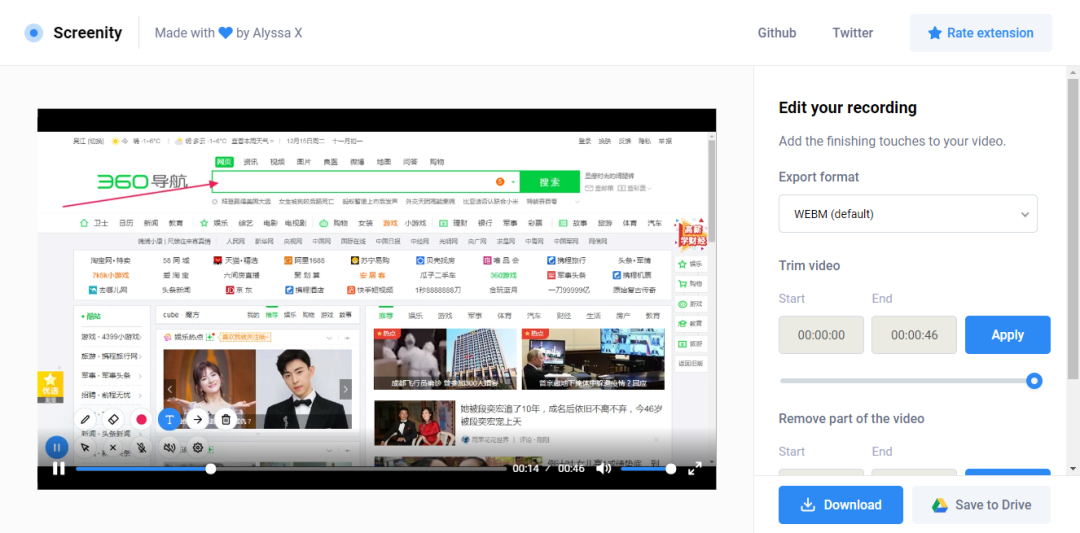Select the 资讯 tab in the video
The height and width of the screenshot is (533, 1080).
coord(251,162)
